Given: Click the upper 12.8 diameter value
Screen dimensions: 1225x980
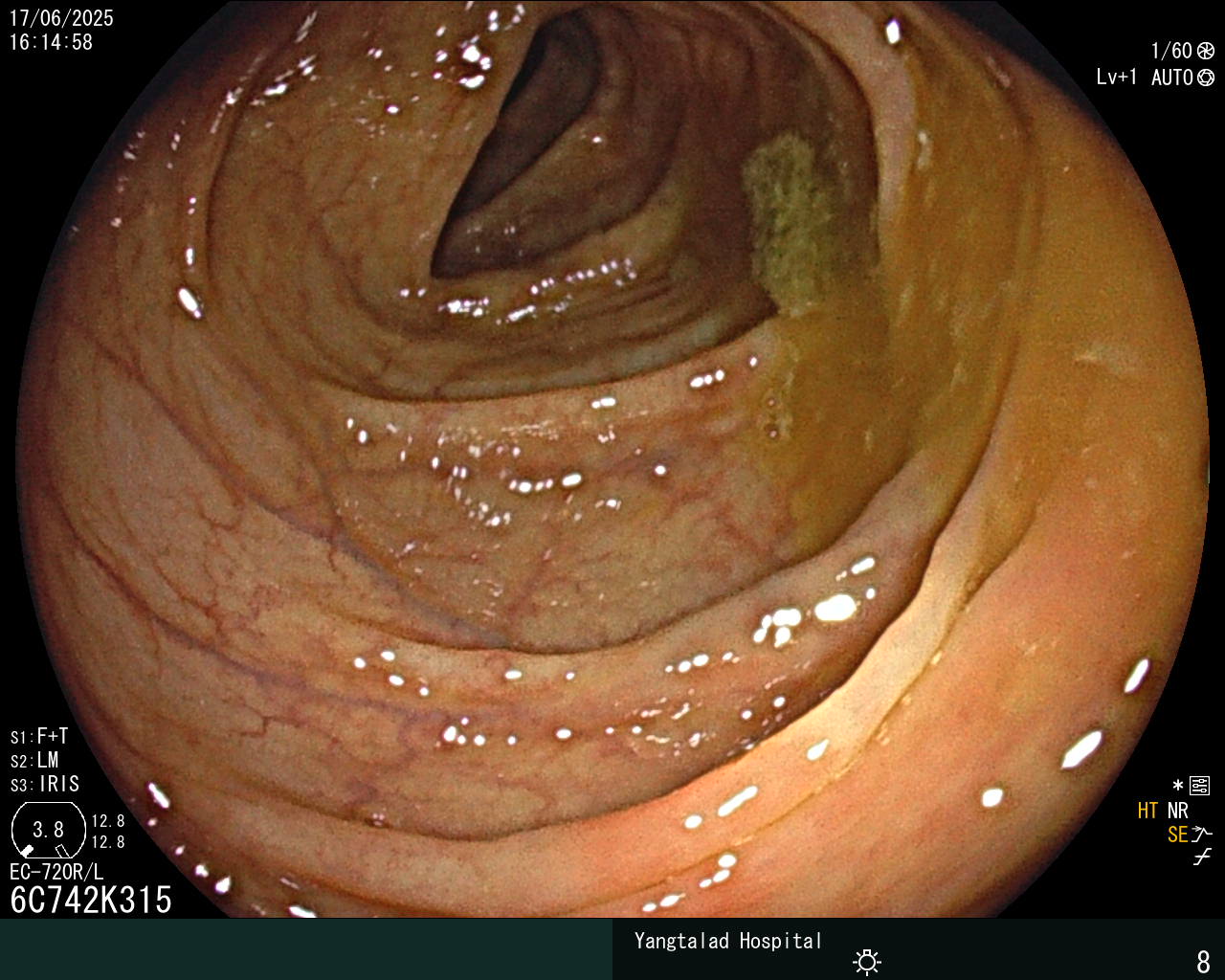Looking at the screenshot, I should [x=108, y=821].
